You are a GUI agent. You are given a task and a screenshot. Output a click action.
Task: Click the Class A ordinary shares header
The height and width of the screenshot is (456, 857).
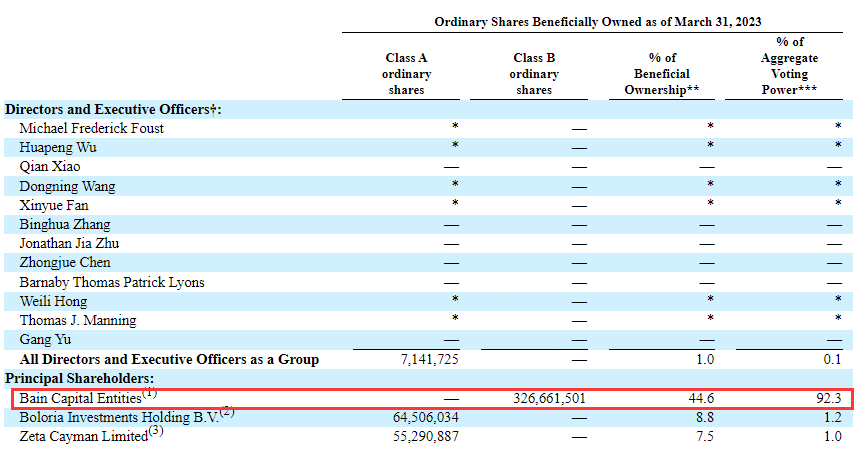point(406,74)
